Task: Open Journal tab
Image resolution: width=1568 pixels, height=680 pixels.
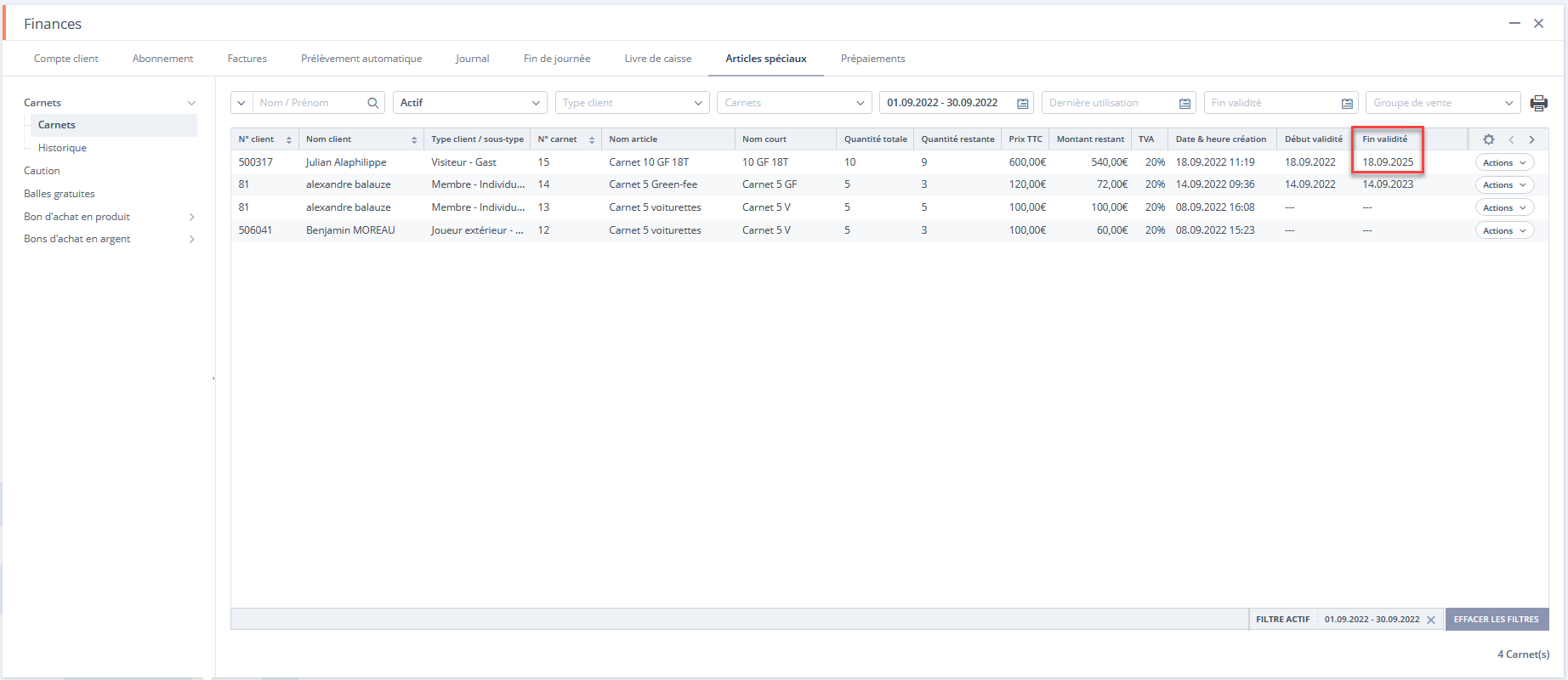Action: click(472, 59)
